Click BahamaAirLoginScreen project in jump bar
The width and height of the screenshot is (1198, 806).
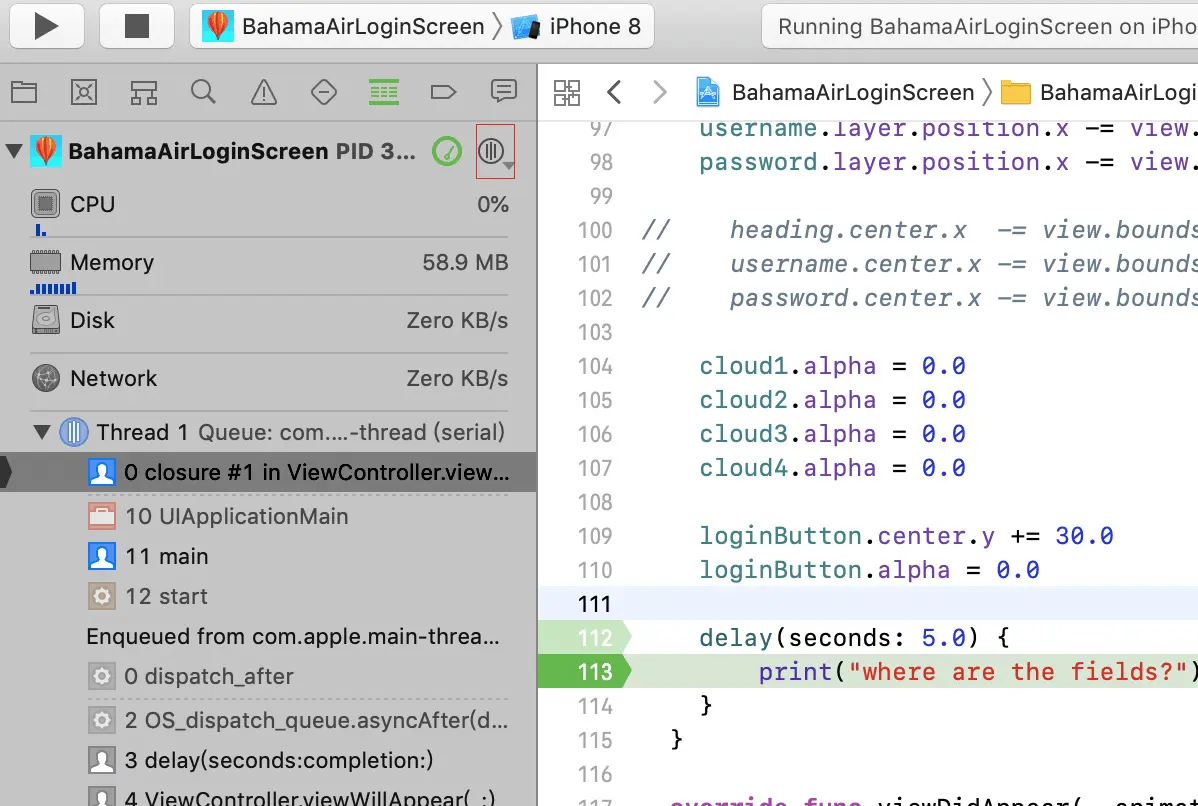pos(835,92)
